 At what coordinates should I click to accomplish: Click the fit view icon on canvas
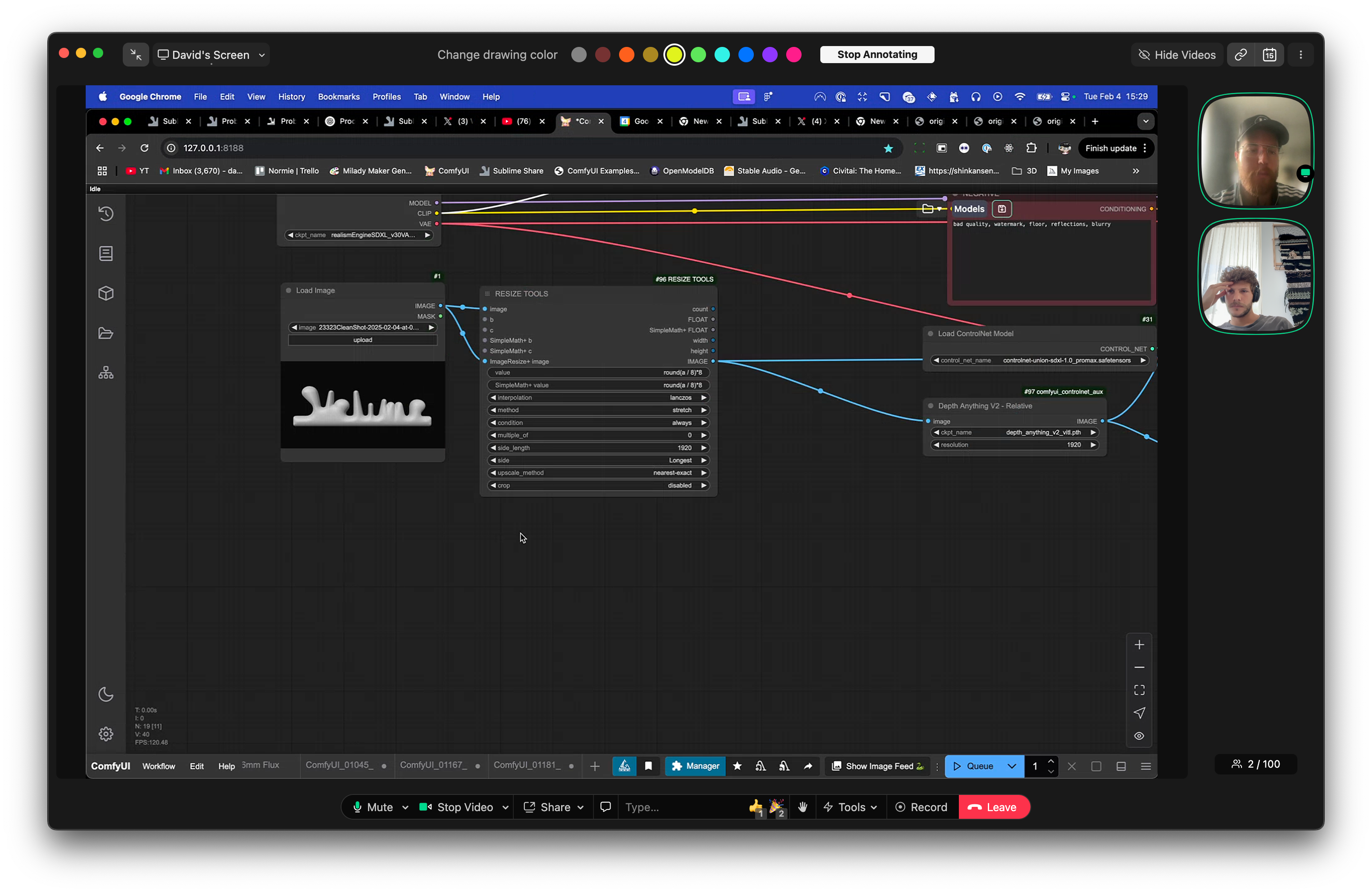(x=1139, y=690)
